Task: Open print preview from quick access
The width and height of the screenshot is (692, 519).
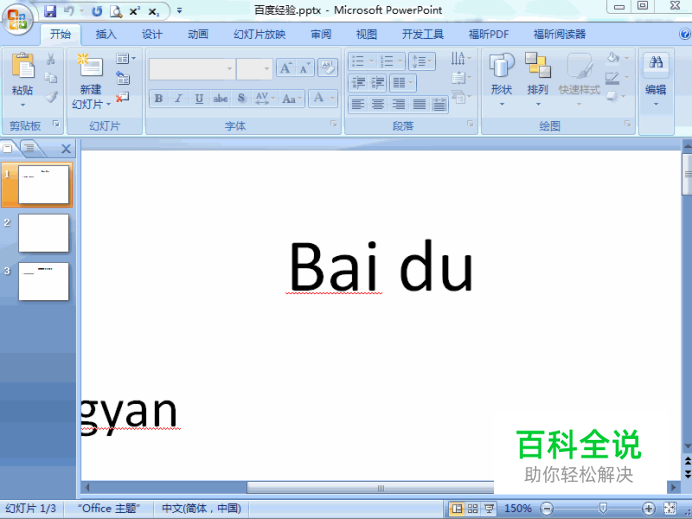Action: pyautogui.click(x=116, y=11)
